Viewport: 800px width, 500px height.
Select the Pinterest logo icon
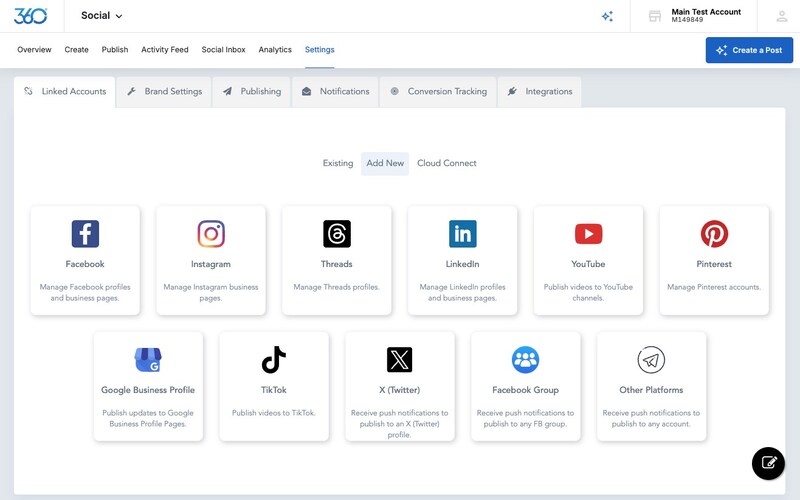[714, 234]
